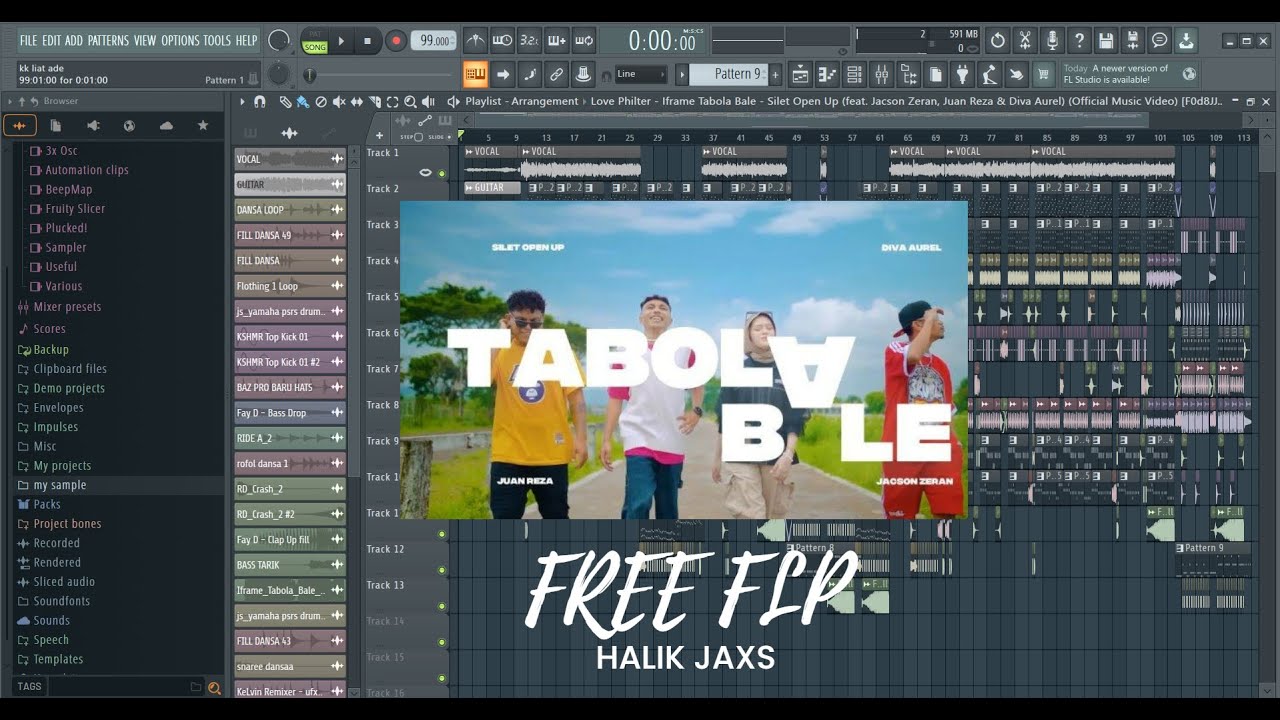This screenshot has width=1280, height=720.
Task: Mute Track 13 with green LED
Action: click(442, 605)
